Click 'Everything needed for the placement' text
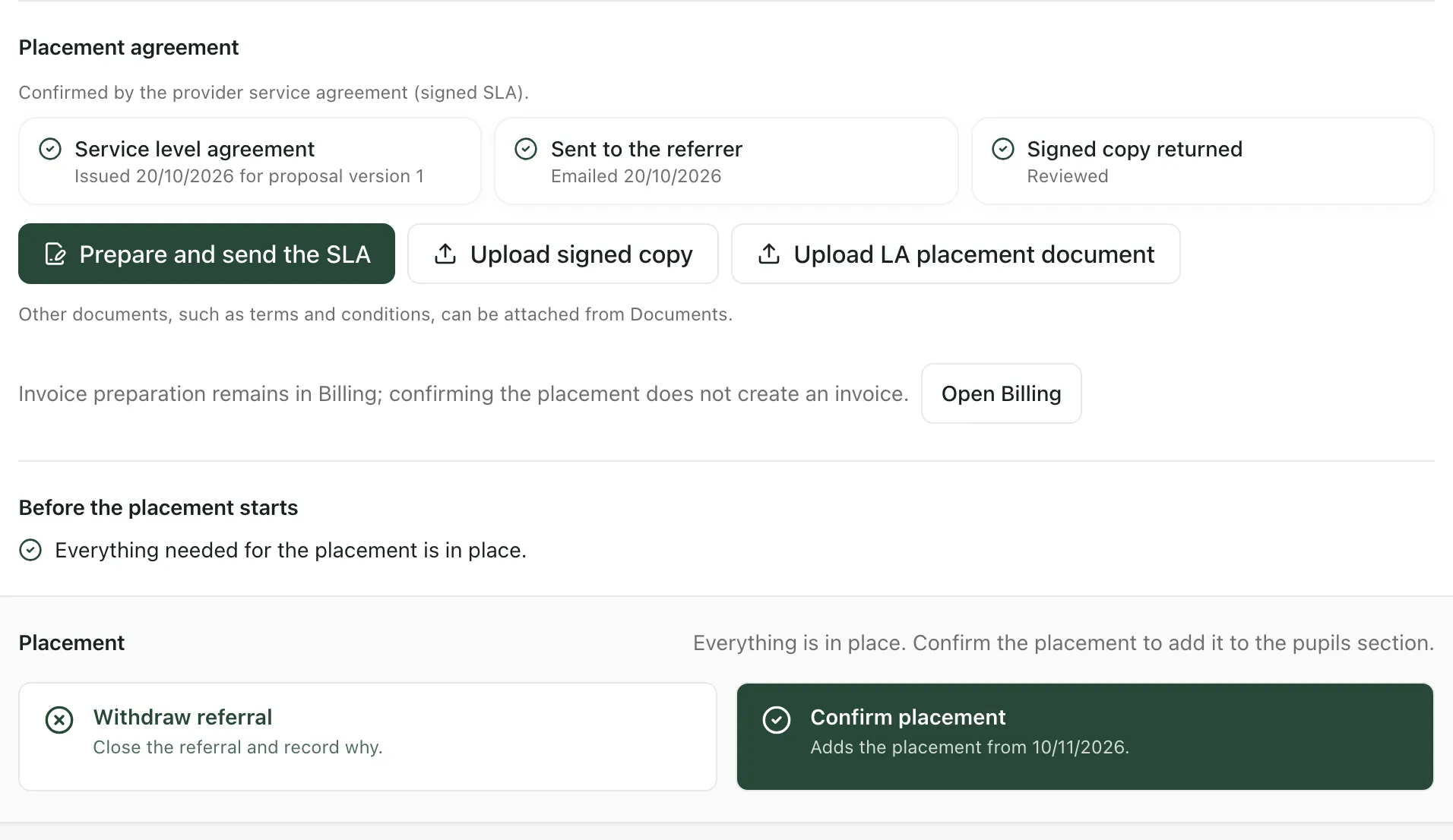The height and width of the screenshot is (840, 1453). click(290, 550)
